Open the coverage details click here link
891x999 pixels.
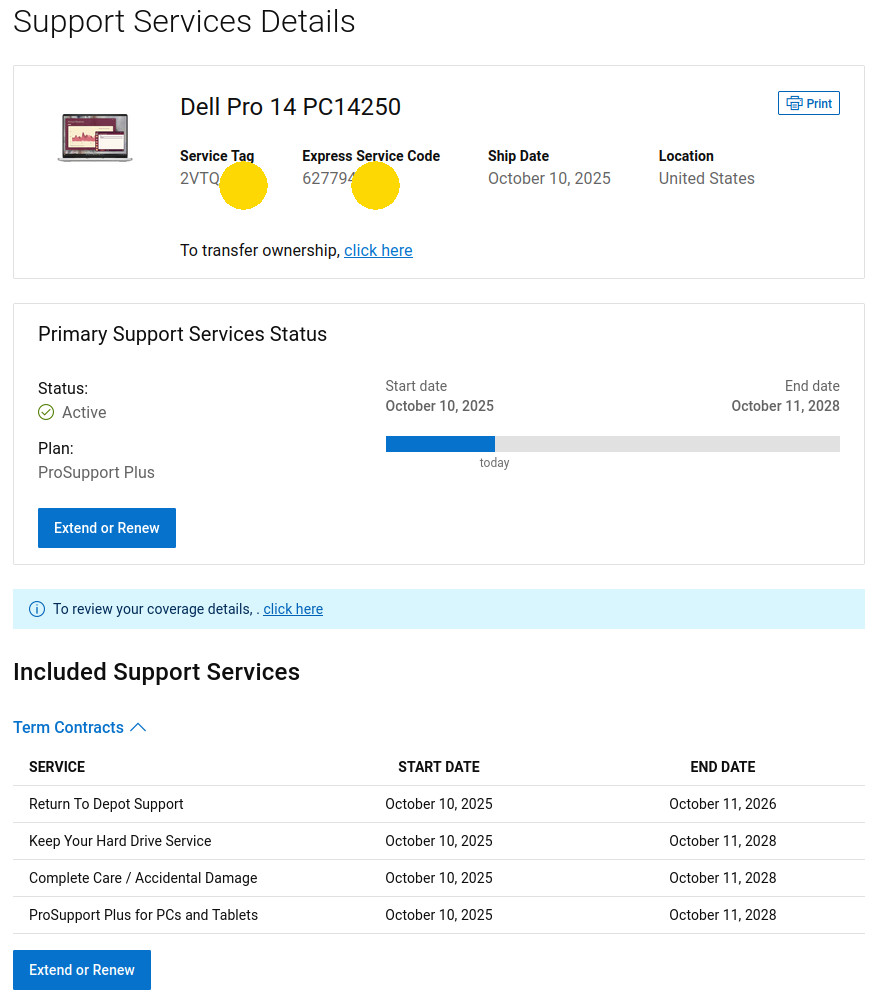293,609
